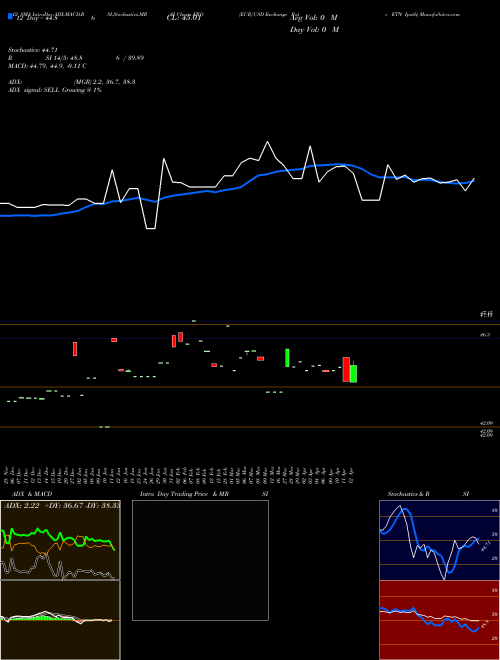Click the 46.2 price level label

point(484,335)
